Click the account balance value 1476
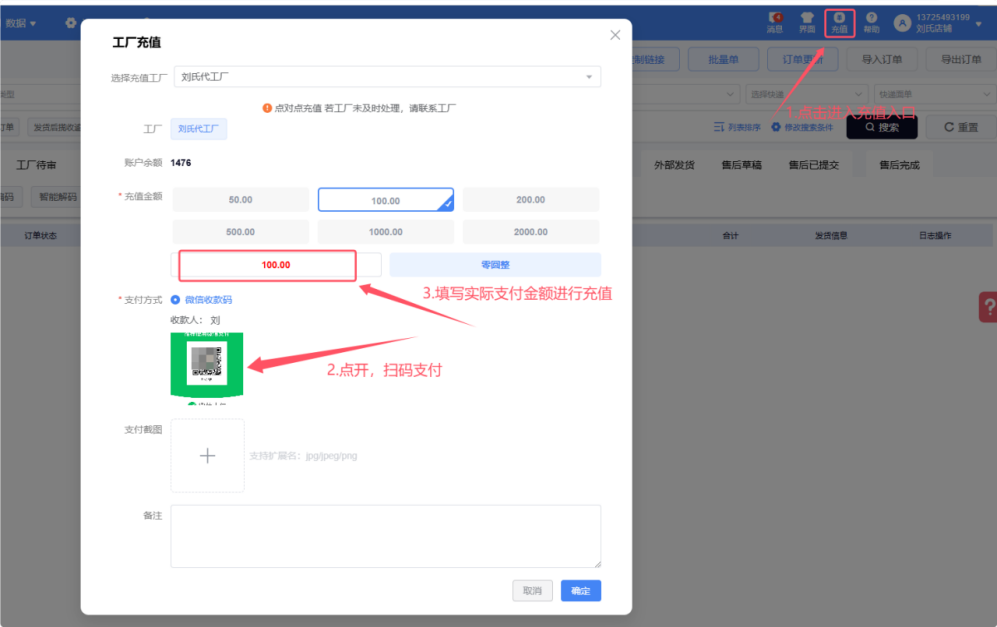This screenshot has width=997, height=627. point(181,163)
